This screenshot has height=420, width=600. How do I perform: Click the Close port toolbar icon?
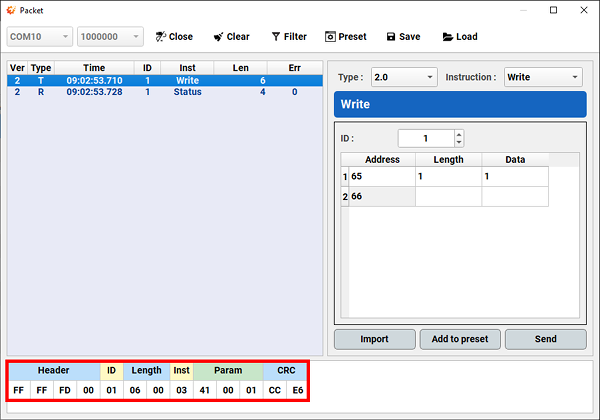(x=160, y=37)
